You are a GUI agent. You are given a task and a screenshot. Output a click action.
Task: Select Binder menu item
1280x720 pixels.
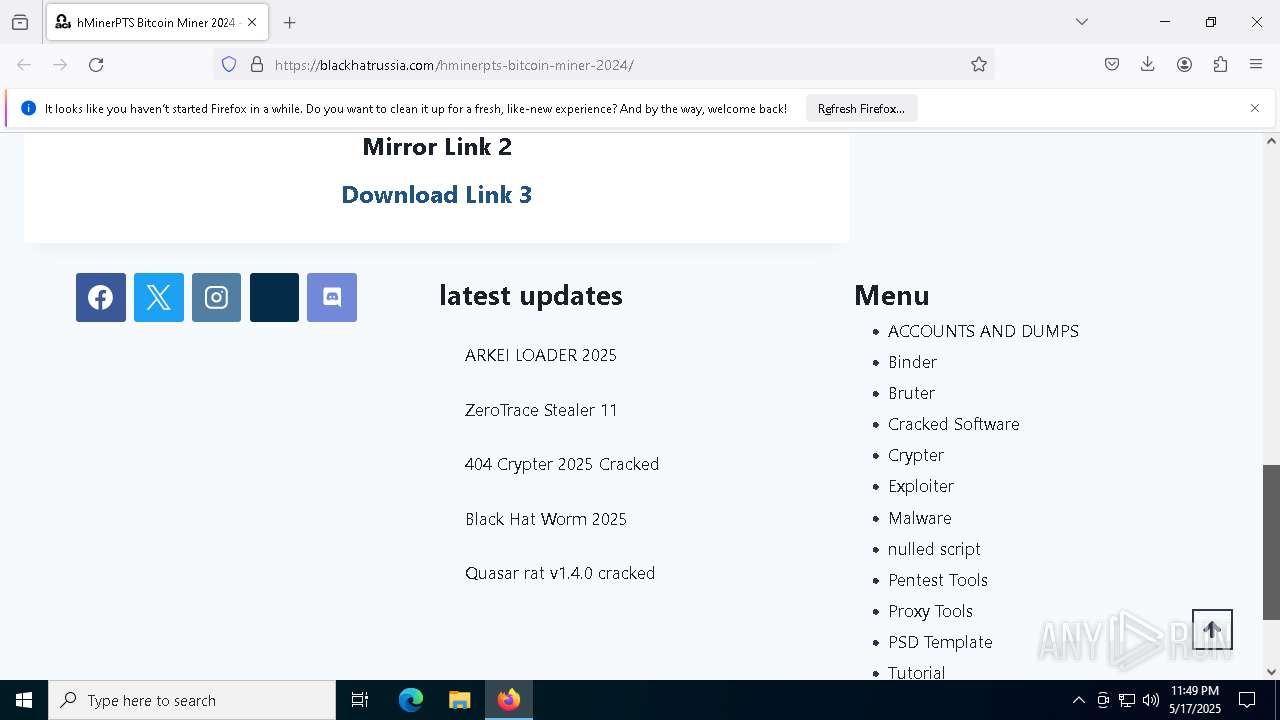tap(912, 362)
